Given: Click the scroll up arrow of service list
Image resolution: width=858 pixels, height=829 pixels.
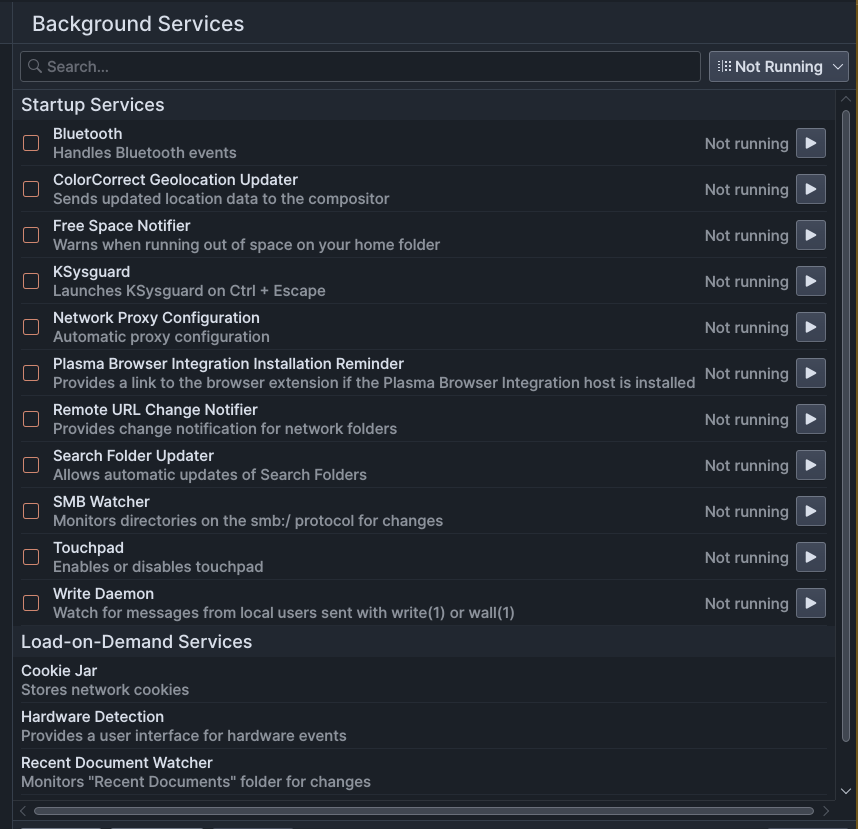Looking at the screenshot, I should tap(845, 99).
